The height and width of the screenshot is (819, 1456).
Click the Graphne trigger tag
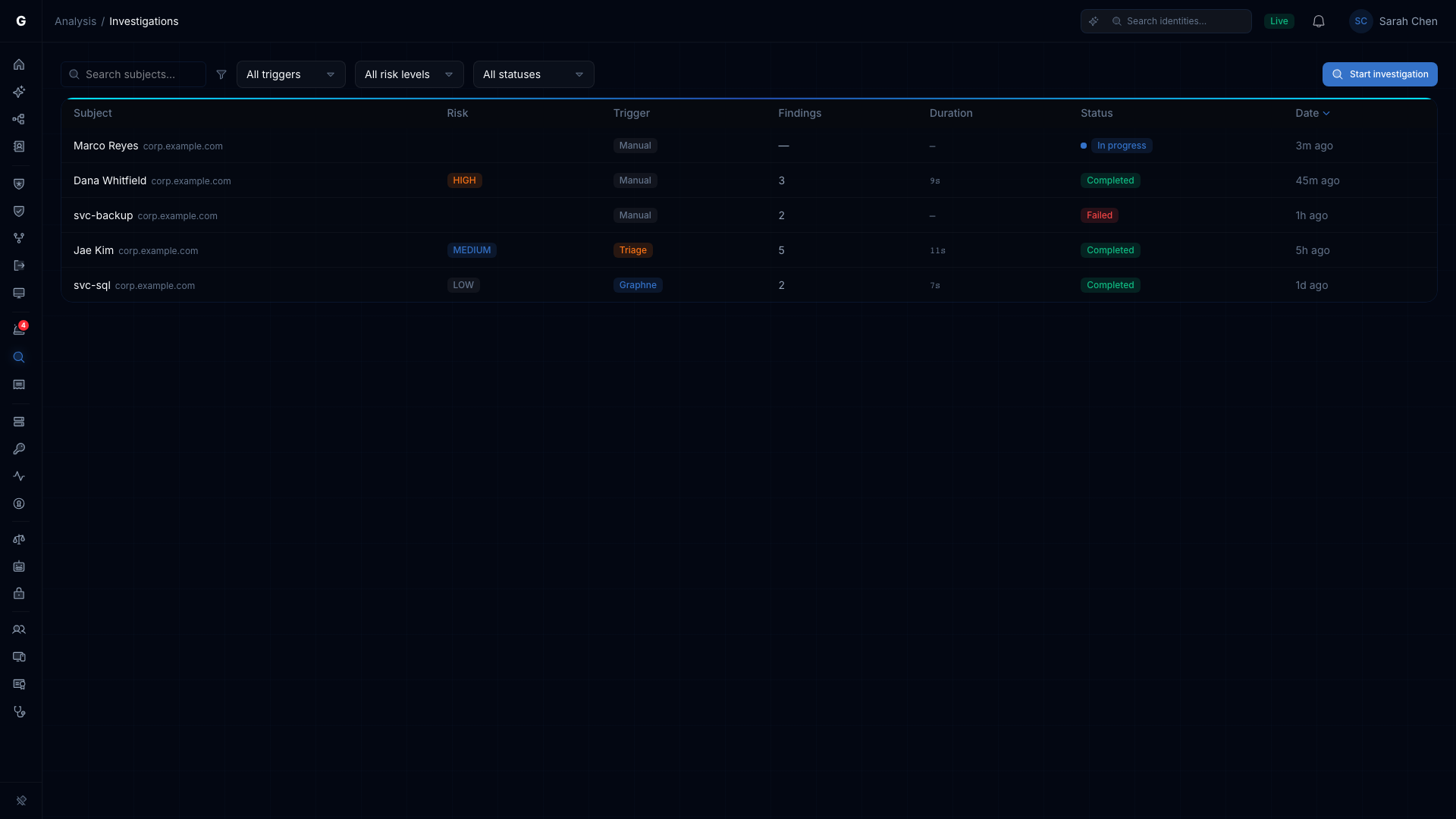click(x=638, y=285)
